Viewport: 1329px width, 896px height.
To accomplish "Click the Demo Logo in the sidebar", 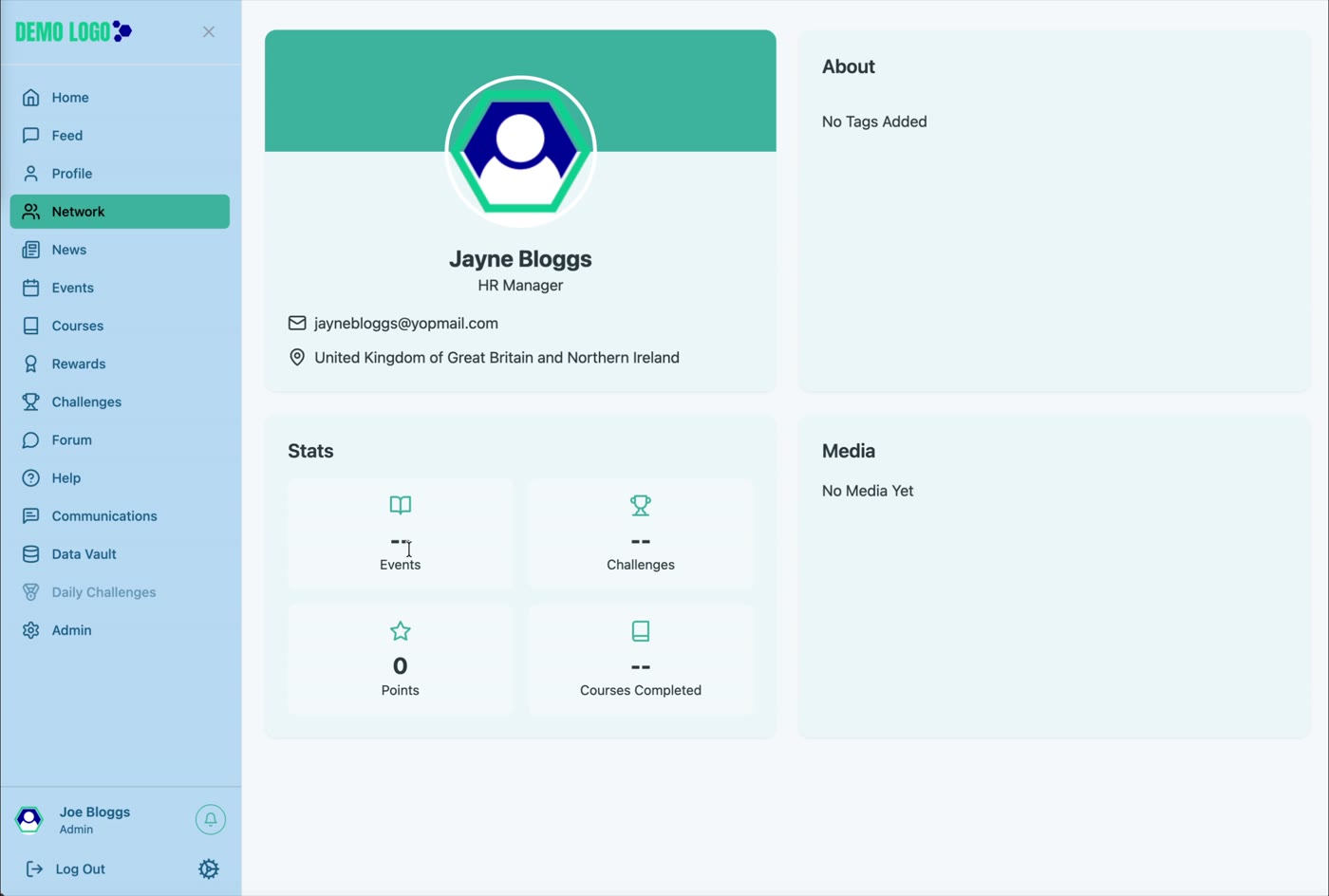I will click(x=73, y=31).
